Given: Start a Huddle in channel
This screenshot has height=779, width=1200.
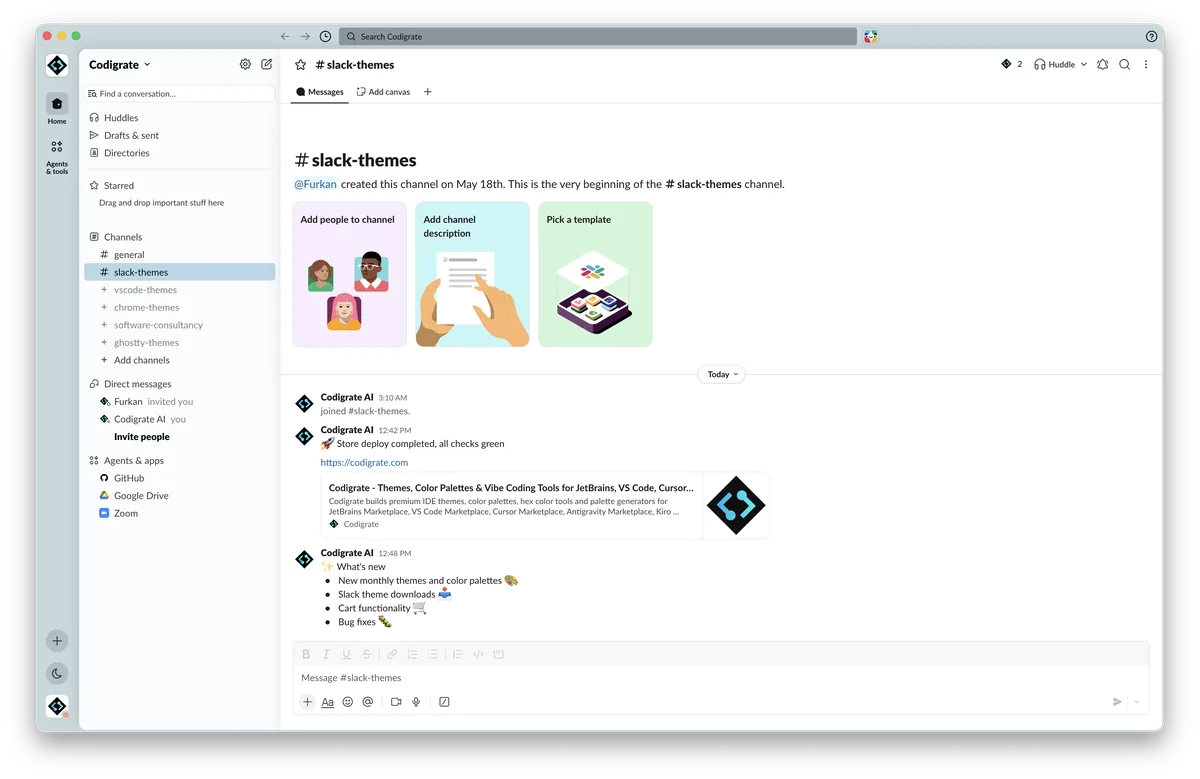Looking at the screenshot, I should [1055, 64].
